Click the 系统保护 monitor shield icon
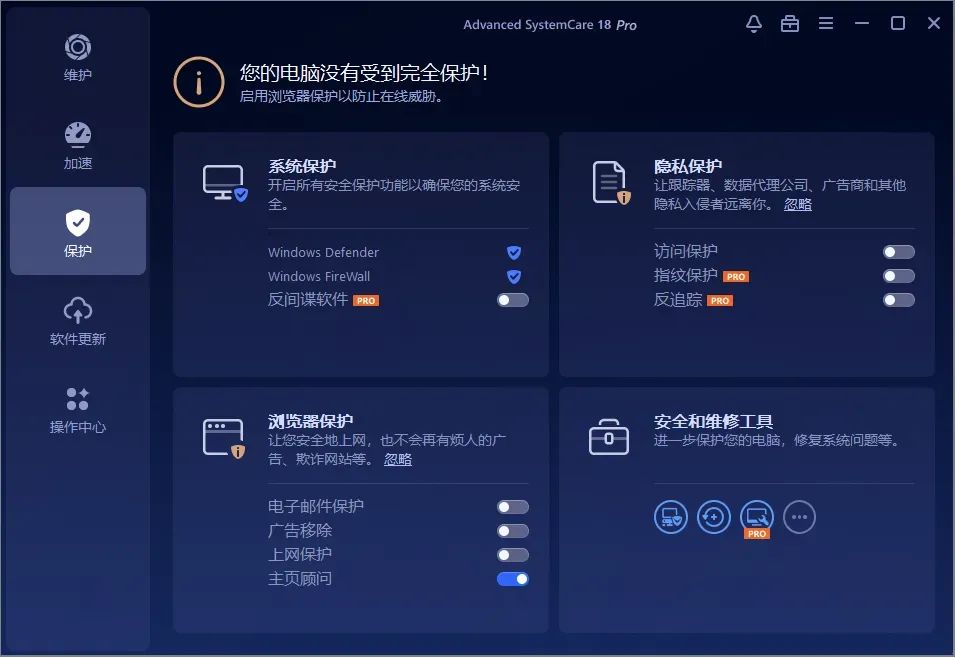955x657 pixels. (225, 183)
